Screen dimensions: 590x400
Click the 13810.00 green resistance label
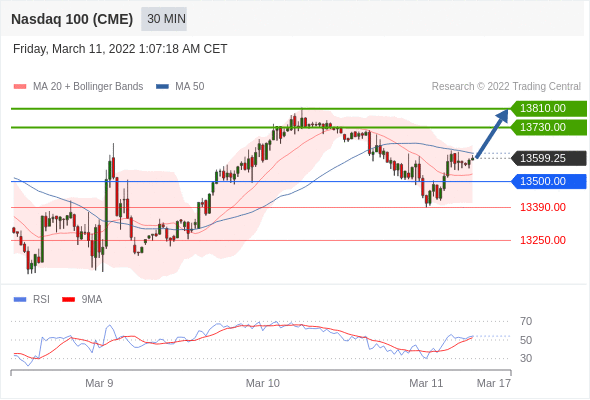549,108
